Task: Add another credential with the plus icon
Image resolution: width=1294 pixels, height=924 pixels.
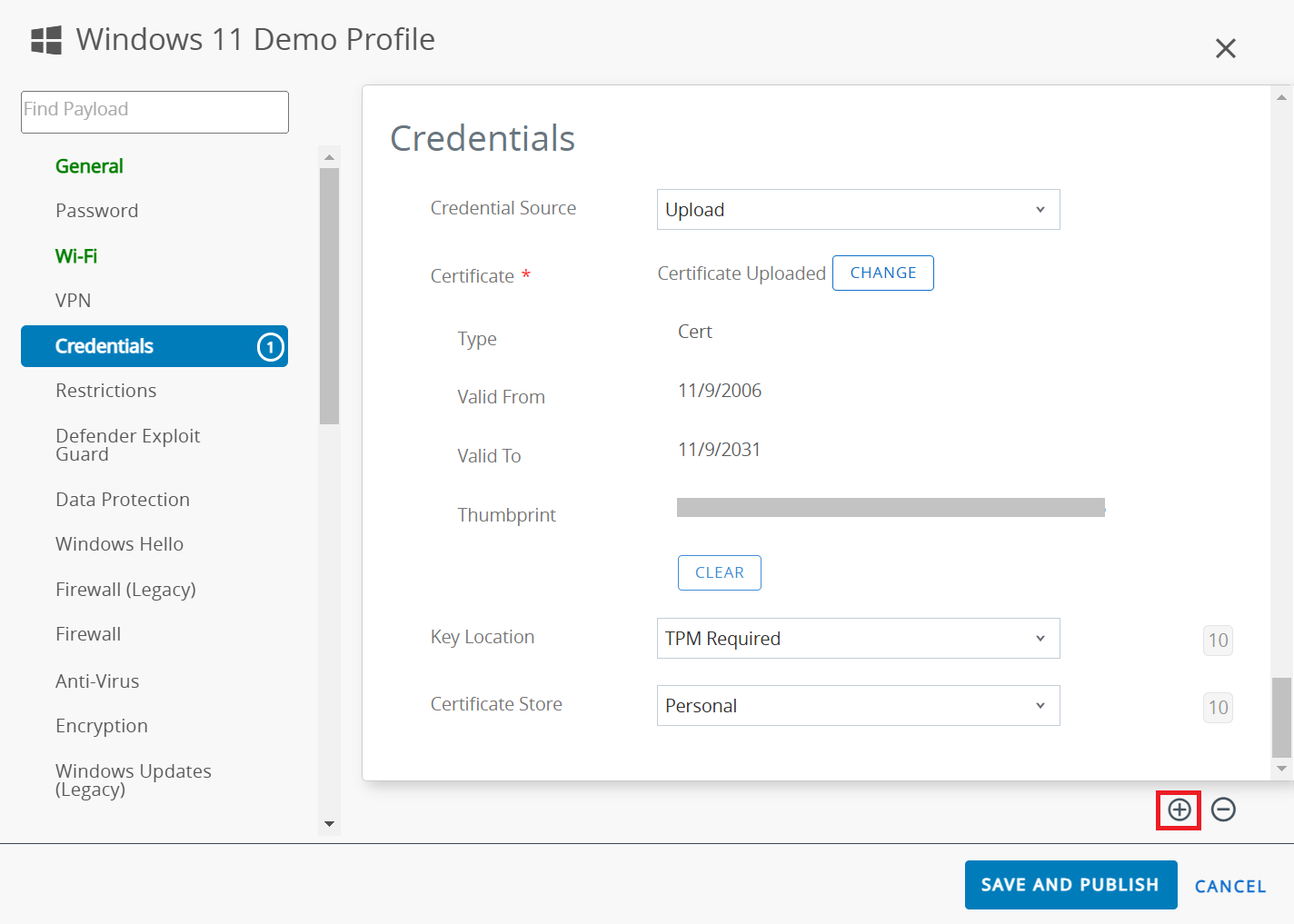Action: point(1179,810)
